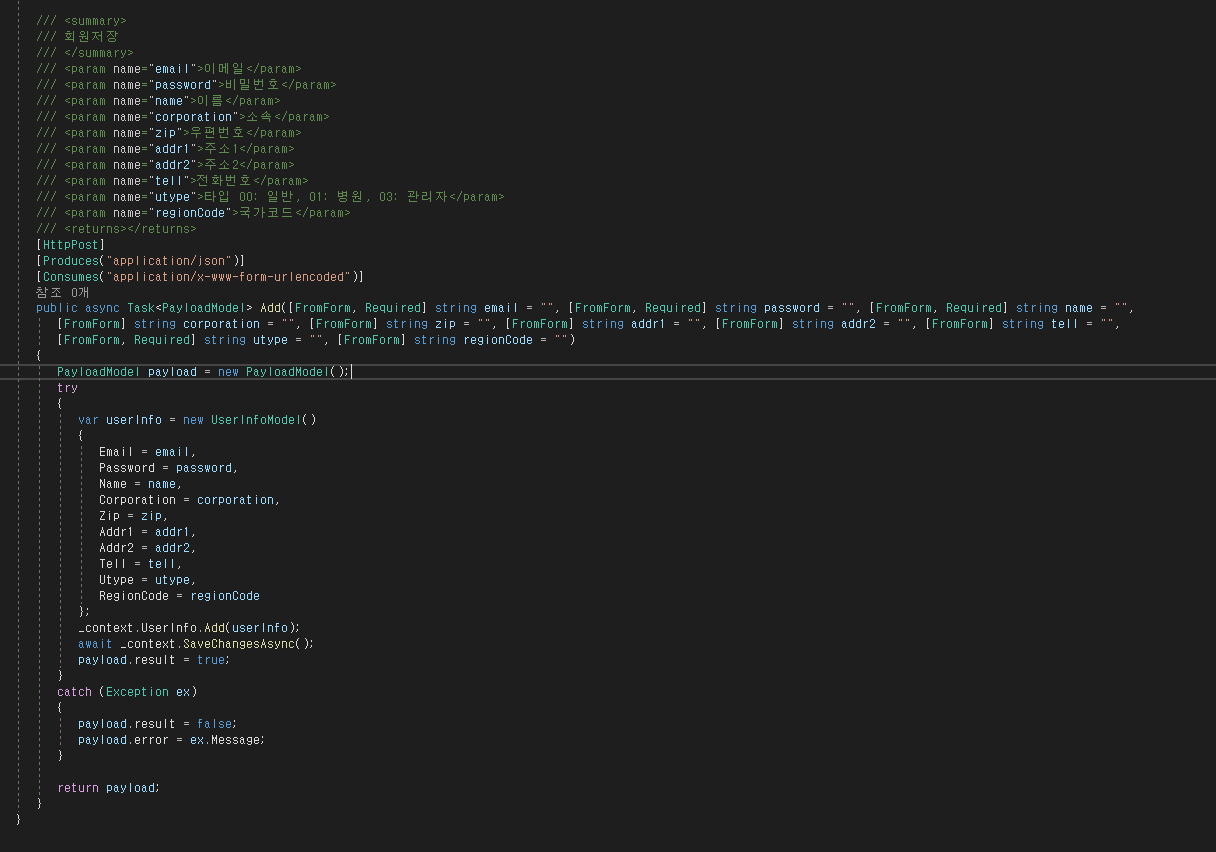Click the 'public' keyword of the method

pyautogui.click(x=56, y=308)
